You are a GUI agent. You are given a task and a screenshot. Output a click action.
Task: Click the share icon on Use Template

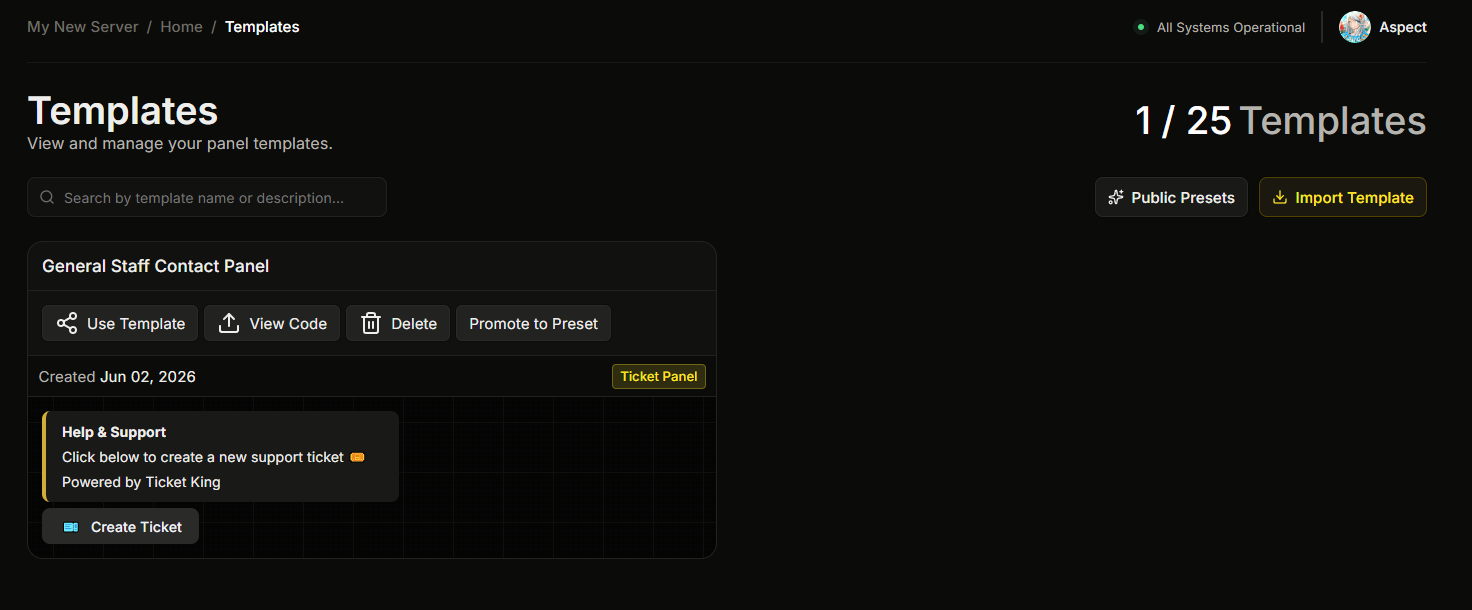67,323
